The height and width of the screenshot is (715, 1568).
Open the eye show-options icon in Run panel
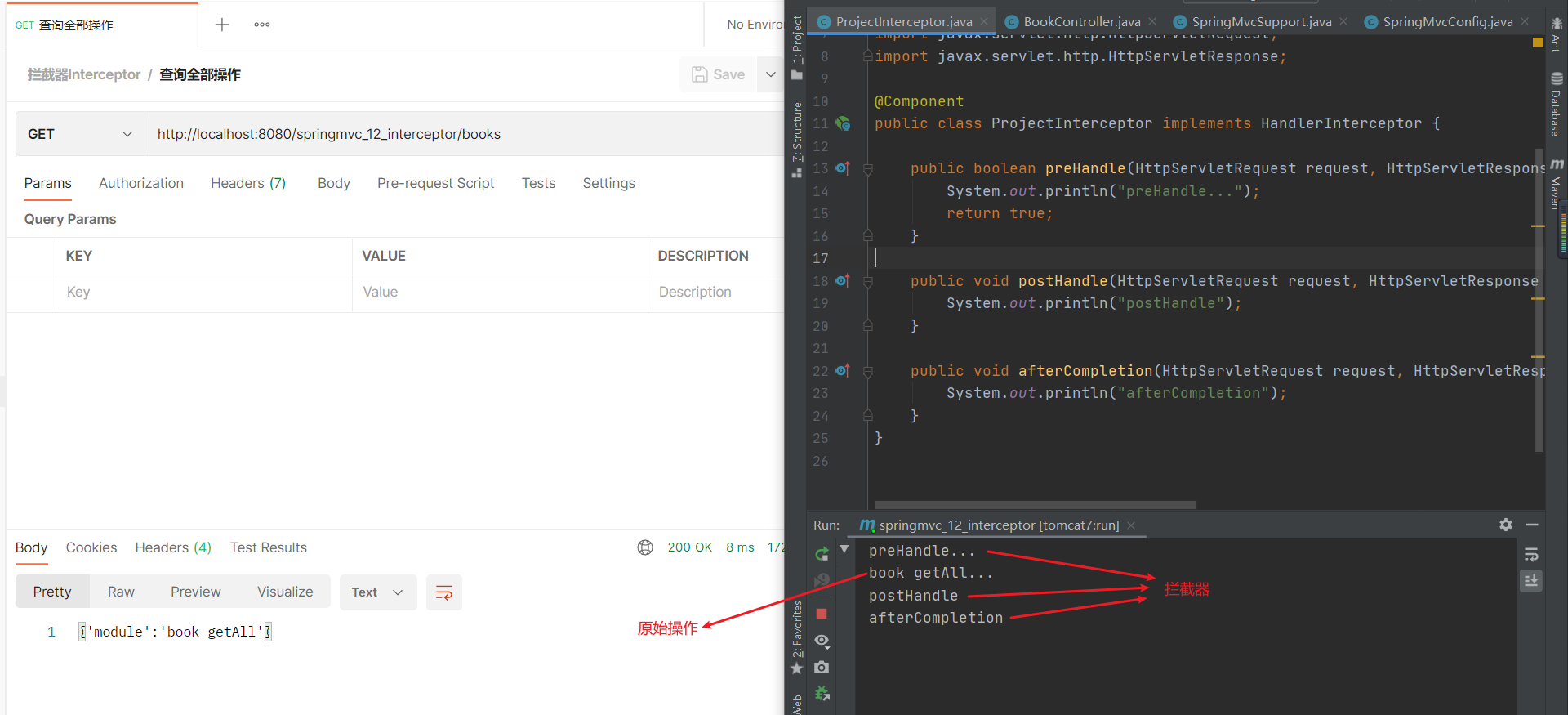coord(822,640)
